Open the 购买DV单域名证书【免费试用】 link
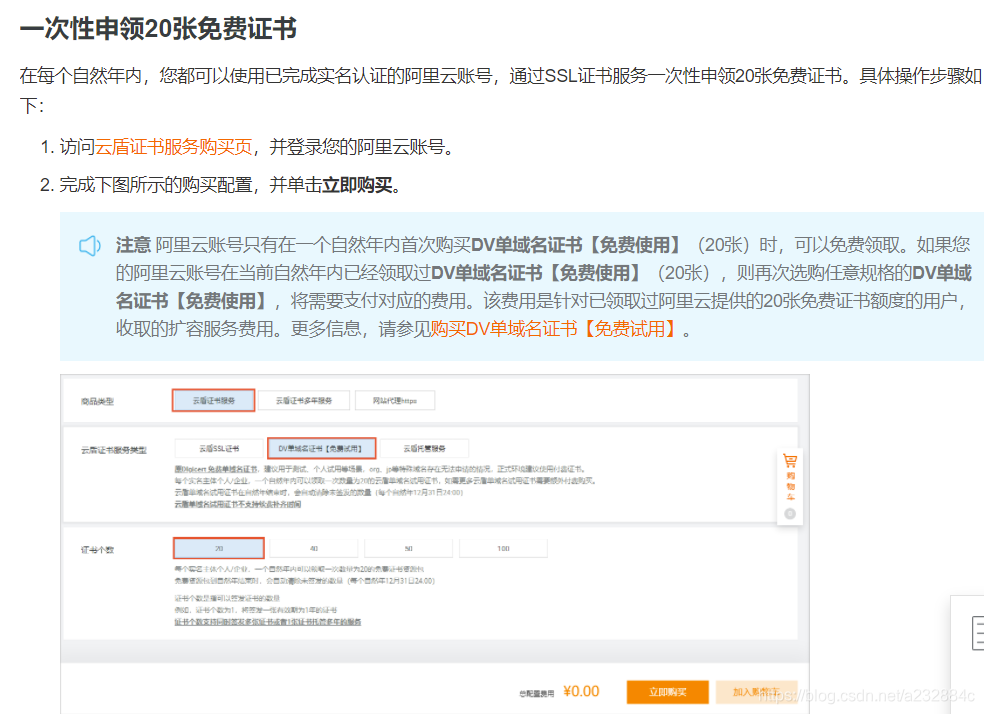 pyautogui.click(x=552, y=329)
